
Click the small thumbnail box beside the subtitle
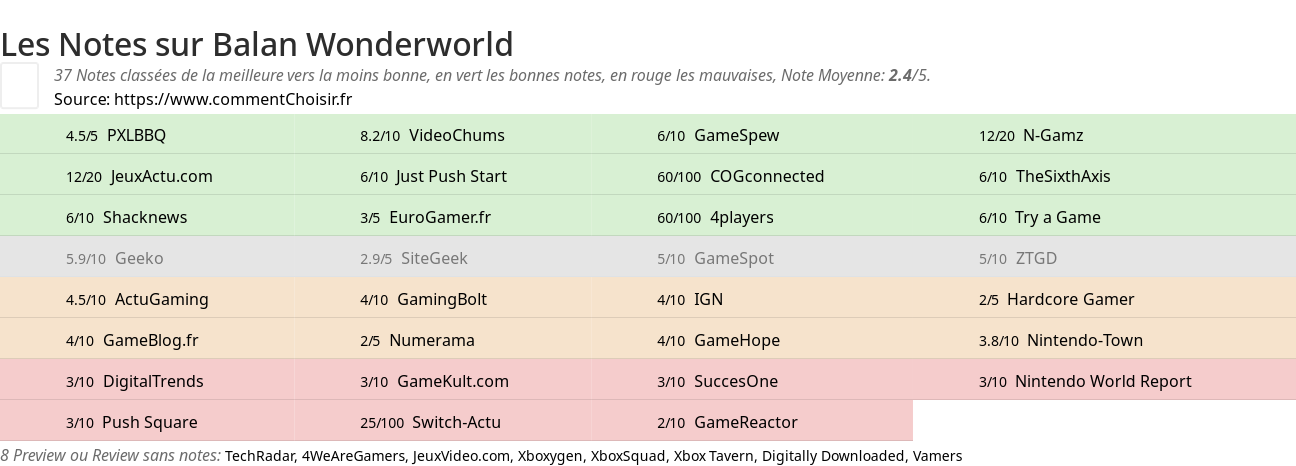(x=19, y=85)
